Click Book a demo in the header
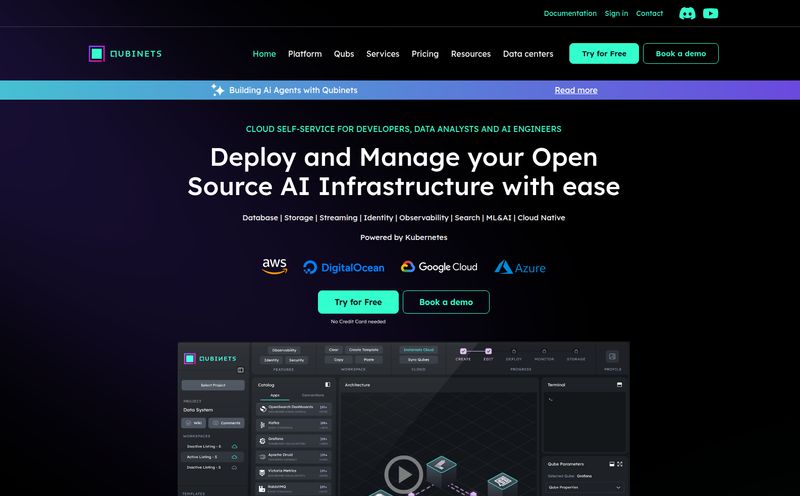This screenshot has height=496, width=800. click(x=681, y=54)
